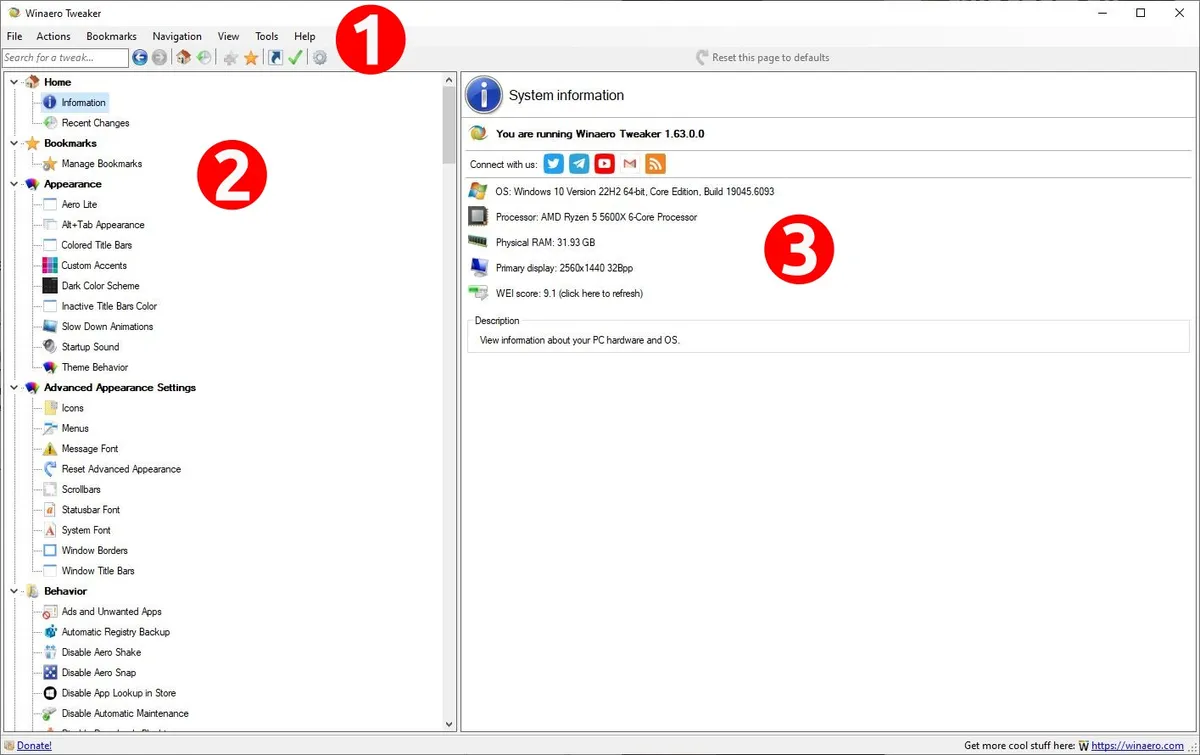Viewport: 1200px width, 755px height.
Task: Click the Search for a tweak input field
Action: tap(64, 57)
